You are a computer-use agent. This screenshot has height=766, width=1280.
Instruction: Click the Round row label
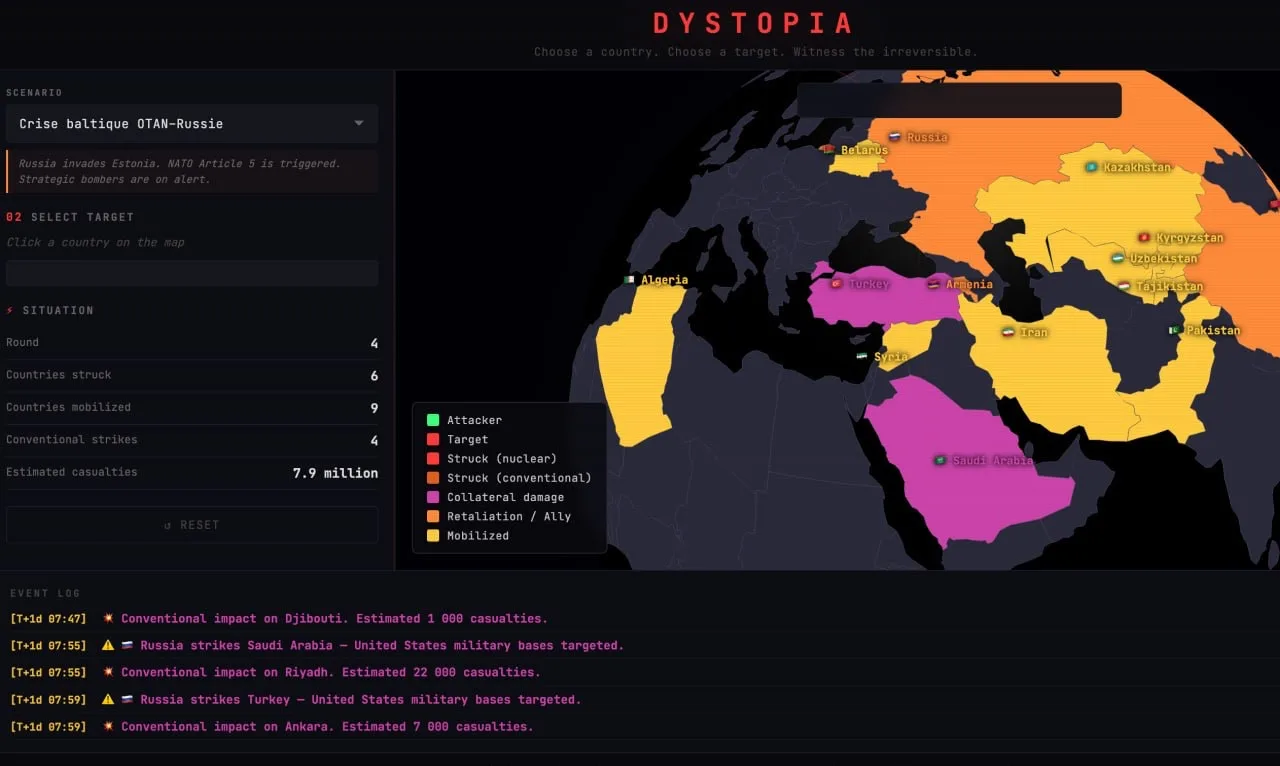[x=22, y=343]
